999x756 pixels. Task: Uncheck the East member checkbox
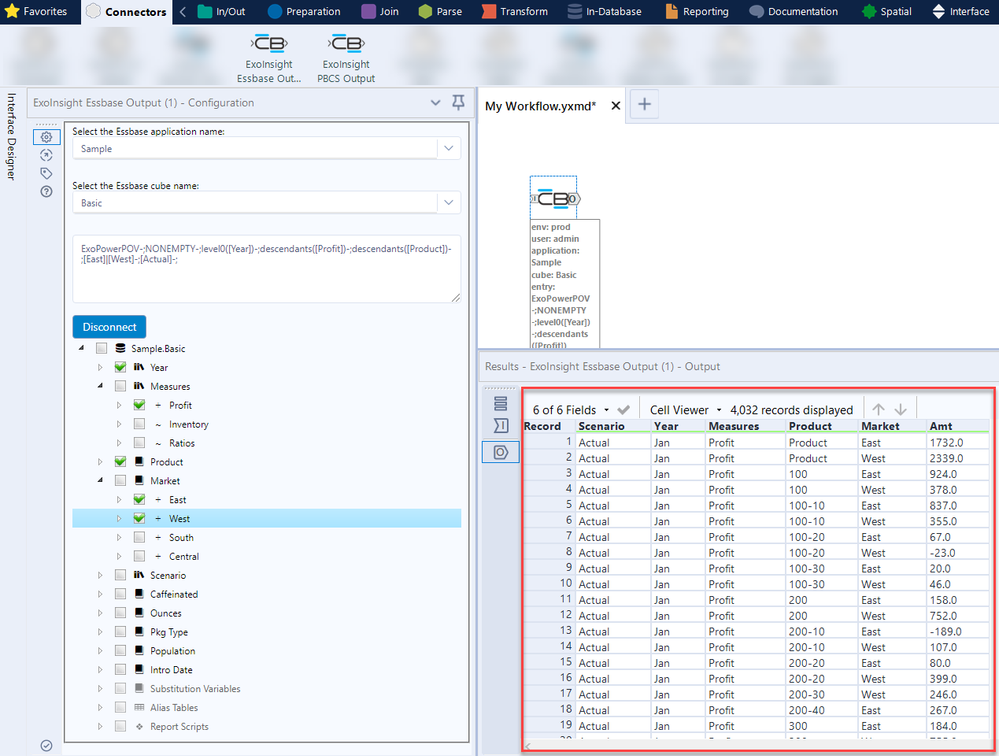[140, 499]
